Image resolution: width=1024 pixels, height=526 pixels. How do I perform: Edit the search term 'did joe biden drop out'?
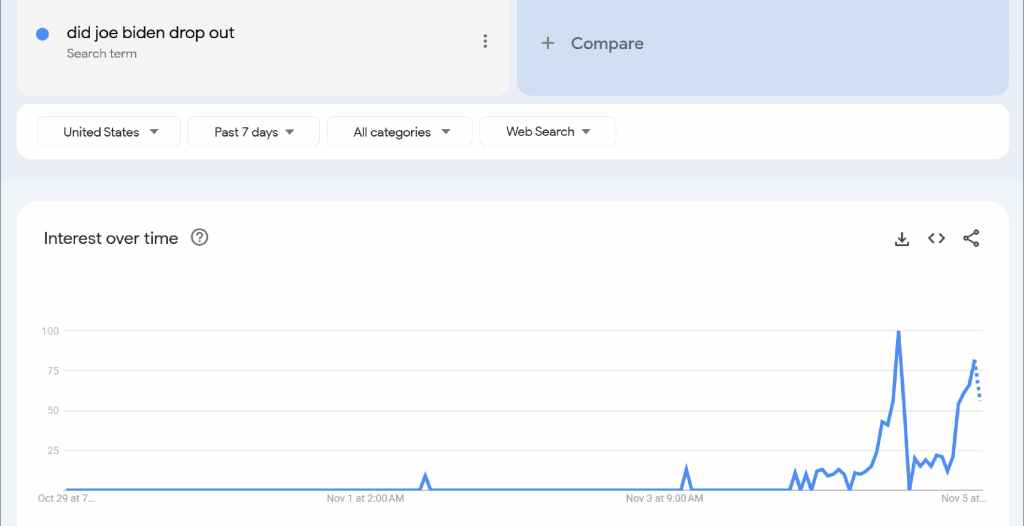[150, 33]
